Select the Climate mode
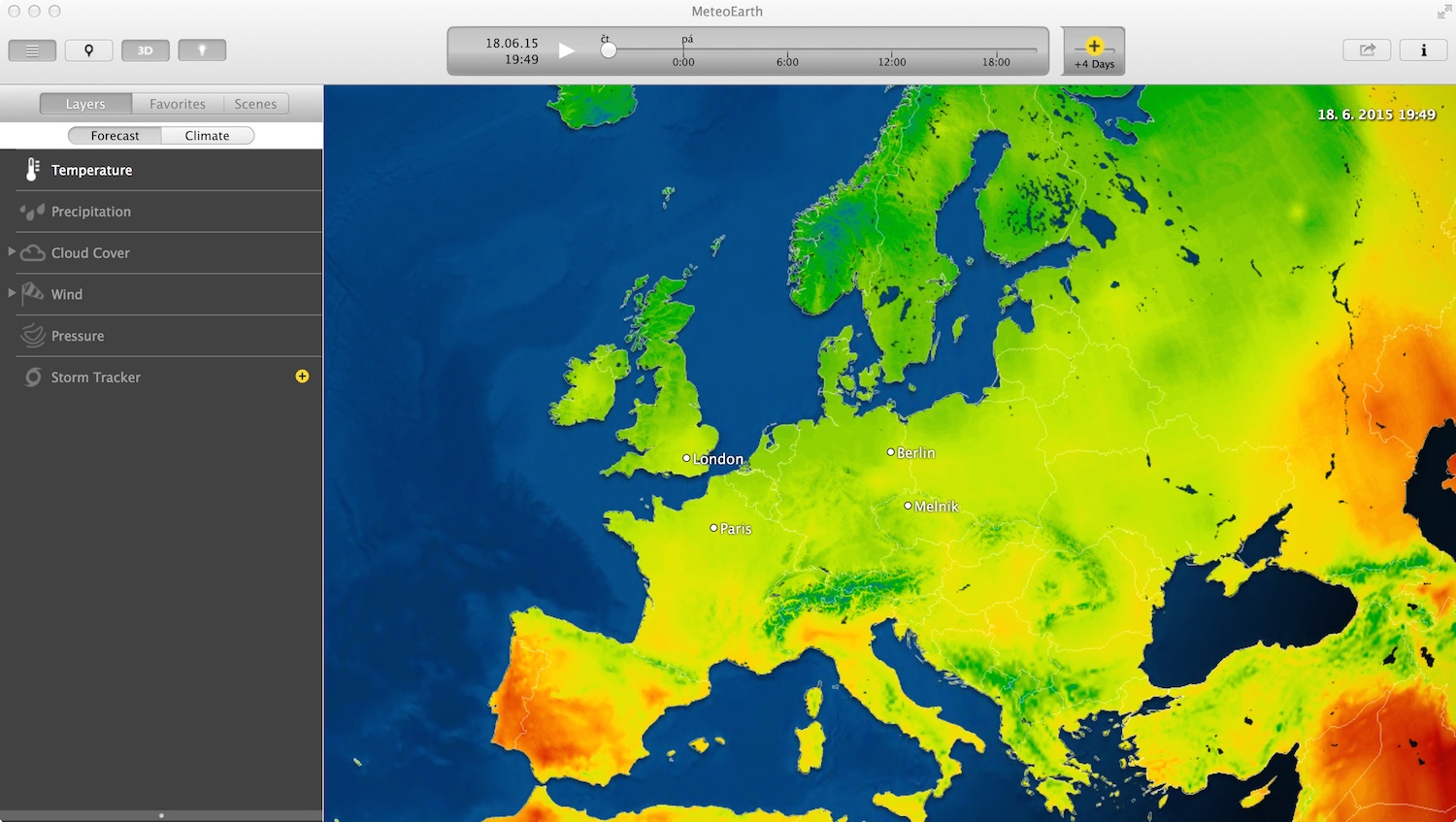1456x822 pixels. point(207,136)
